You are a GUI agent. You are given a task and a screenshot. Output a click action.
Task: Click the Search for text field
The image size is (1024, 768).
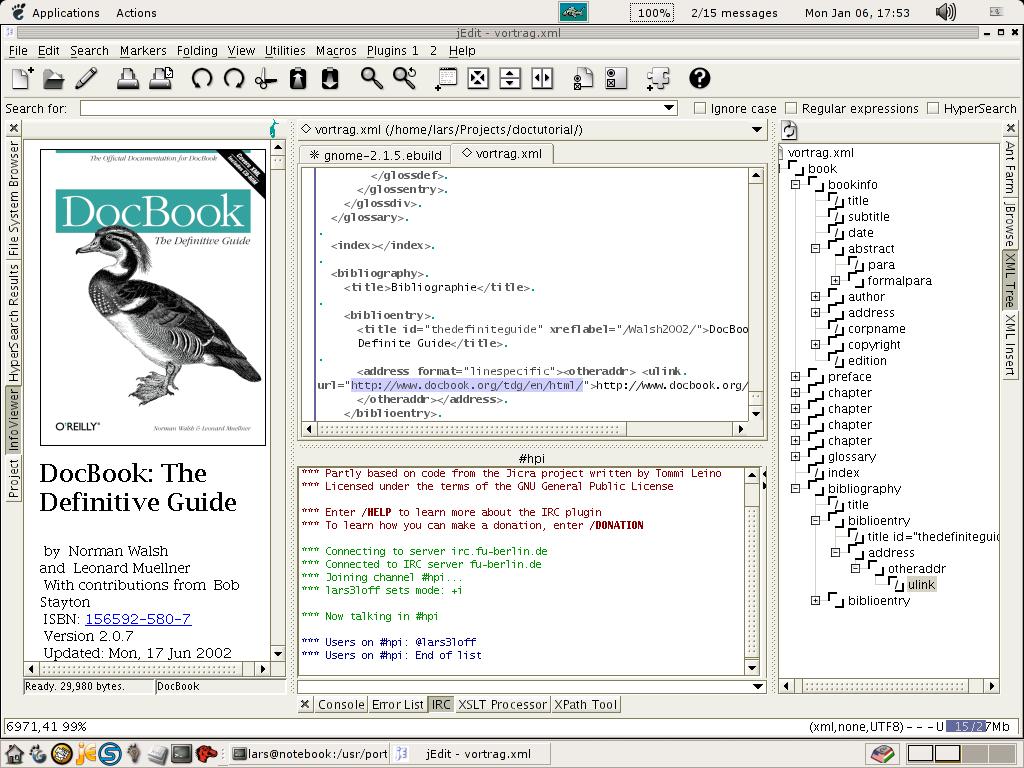click(x=370, y=108)
